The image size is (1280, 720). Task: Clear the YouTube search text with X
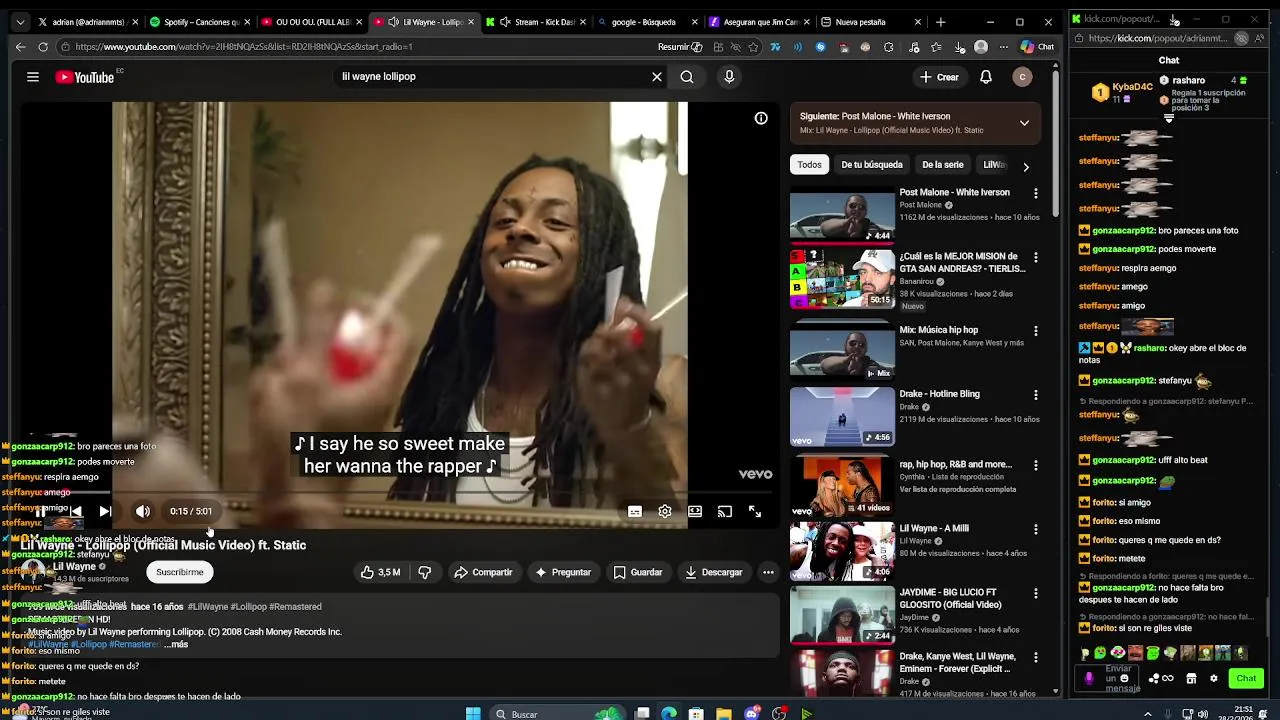pos(657,77)
